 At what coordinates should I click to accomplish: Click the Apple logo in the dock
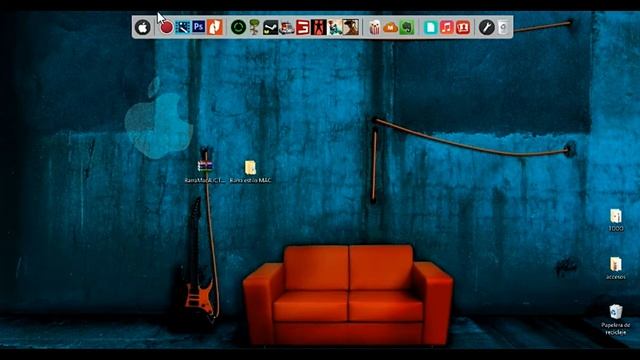coord(142,27)
